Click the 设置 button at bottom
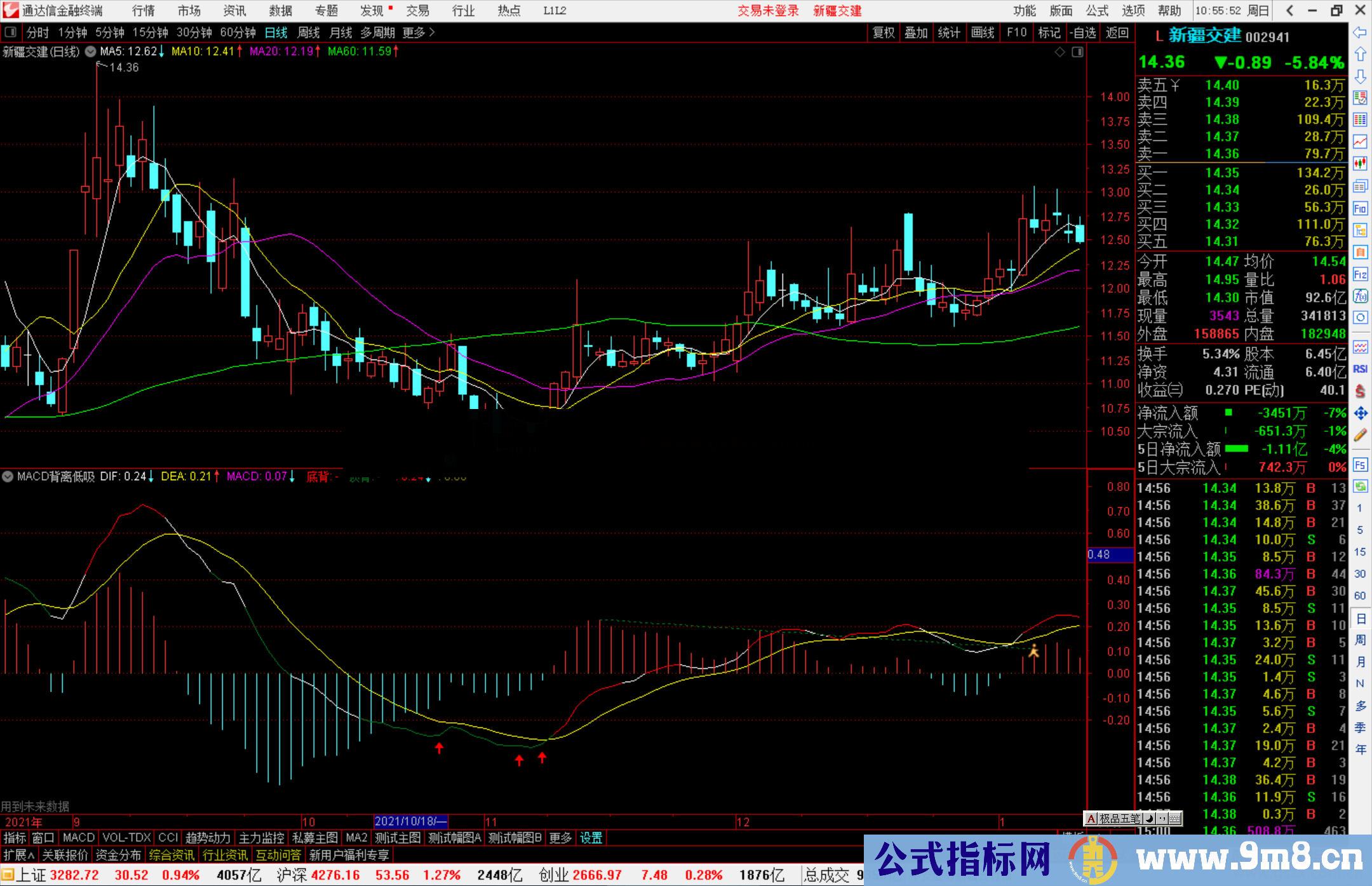Screen dimensions: 1372x886 (x=591, y=837)
